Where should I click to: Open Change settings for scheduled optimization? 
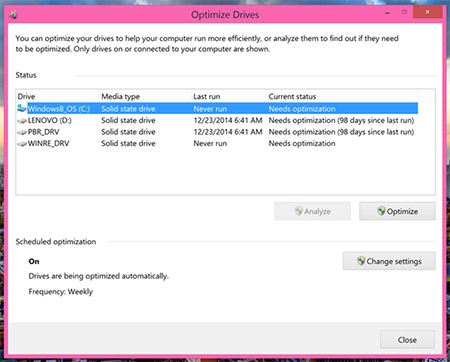(389, 261)
